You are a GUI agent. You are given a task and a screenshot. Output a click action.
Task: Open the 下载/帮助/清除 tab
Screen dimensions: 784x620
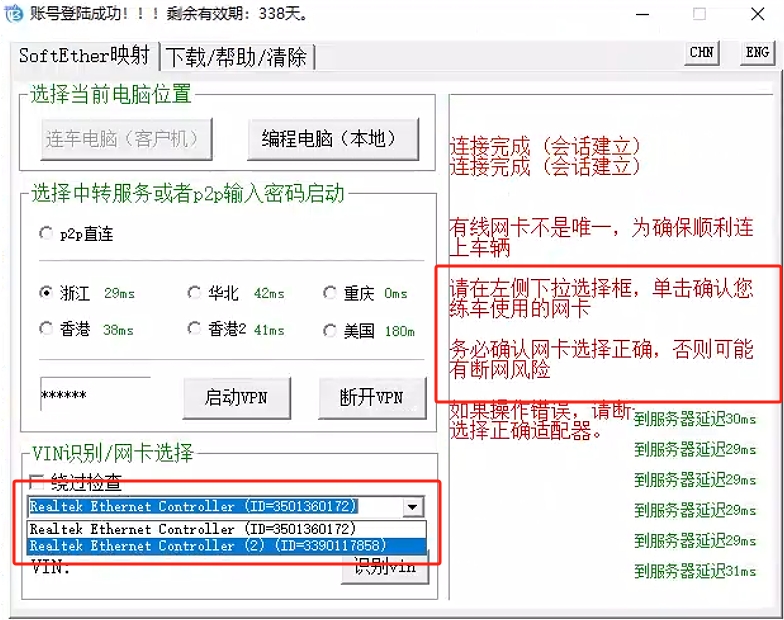click(237, 57)
